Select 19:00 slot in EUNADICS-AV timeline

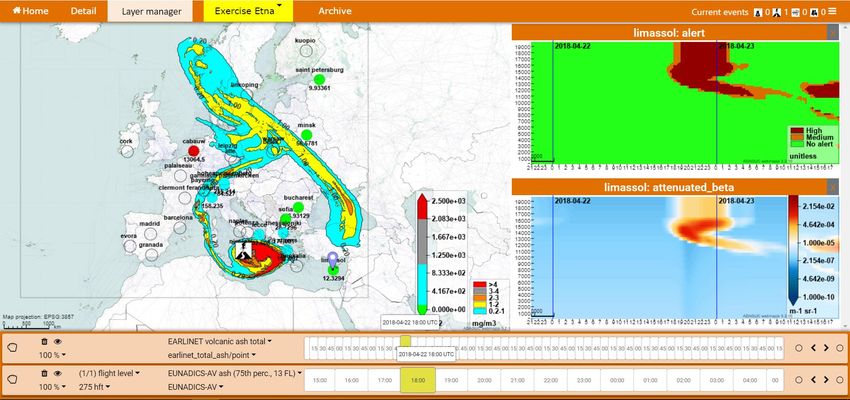point(451,380)
